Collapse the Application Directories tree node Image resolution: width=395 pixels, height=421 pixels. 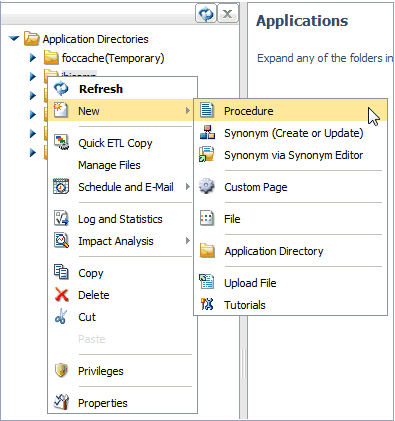[14, 38]
